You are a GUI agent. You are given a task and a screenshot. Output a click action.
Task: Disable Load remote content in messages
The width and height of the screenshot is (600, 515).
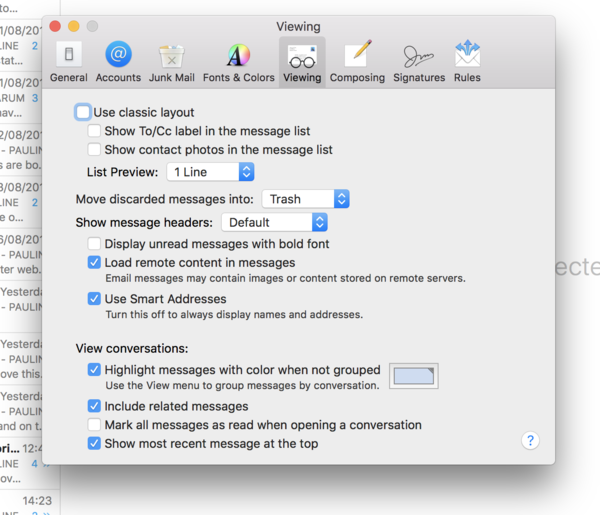[95, 262]
